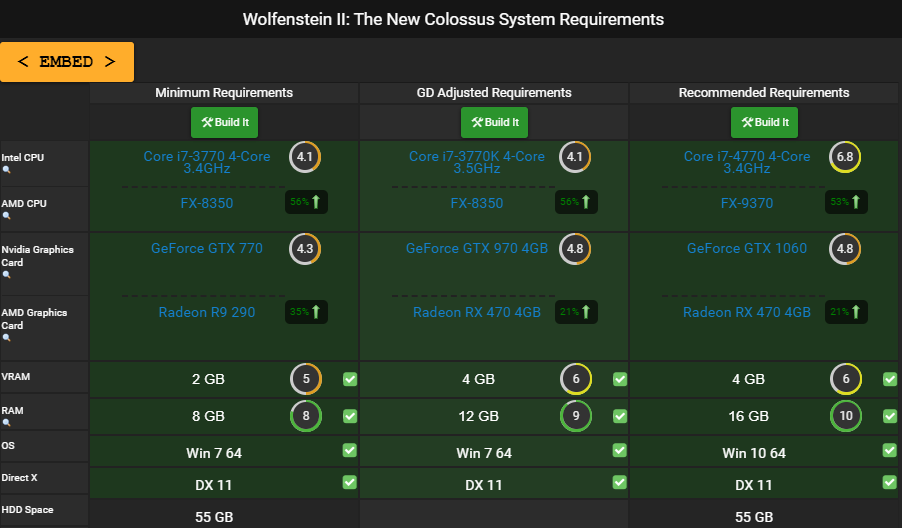Open FX-8350 link in Minimum Requirements
This screenshot has height=528, width=902.
(207, 203)
